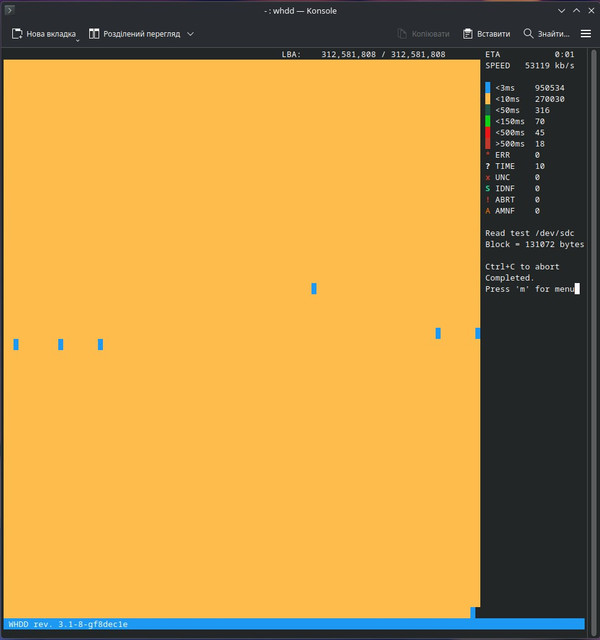Screen dimensions: 600x640
Task: Click the ERR error row
Action: tap(513, 155)
